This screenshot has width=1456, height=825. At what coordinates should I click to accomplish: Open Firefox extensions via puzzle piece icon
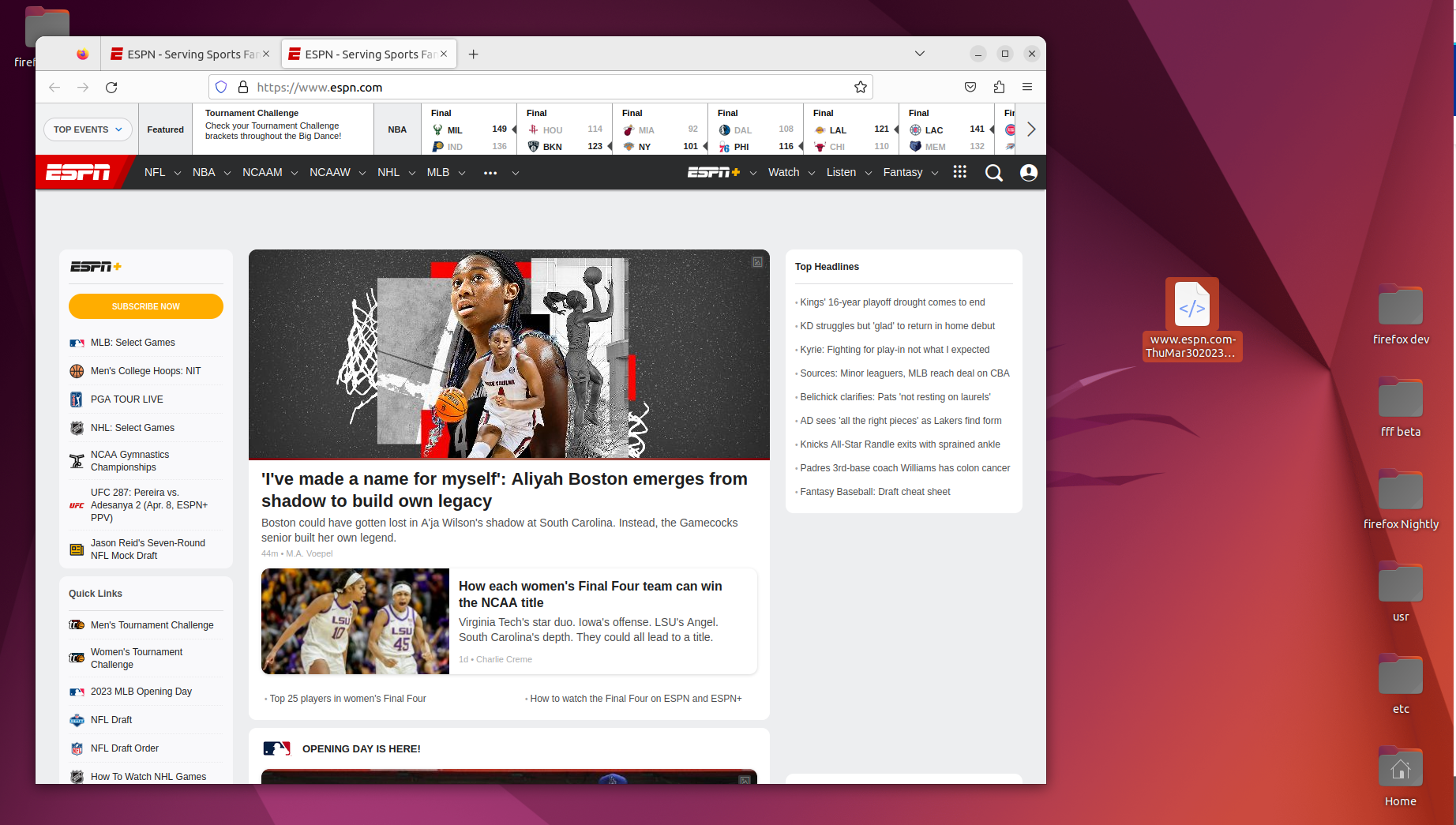(x=999, y=87)
